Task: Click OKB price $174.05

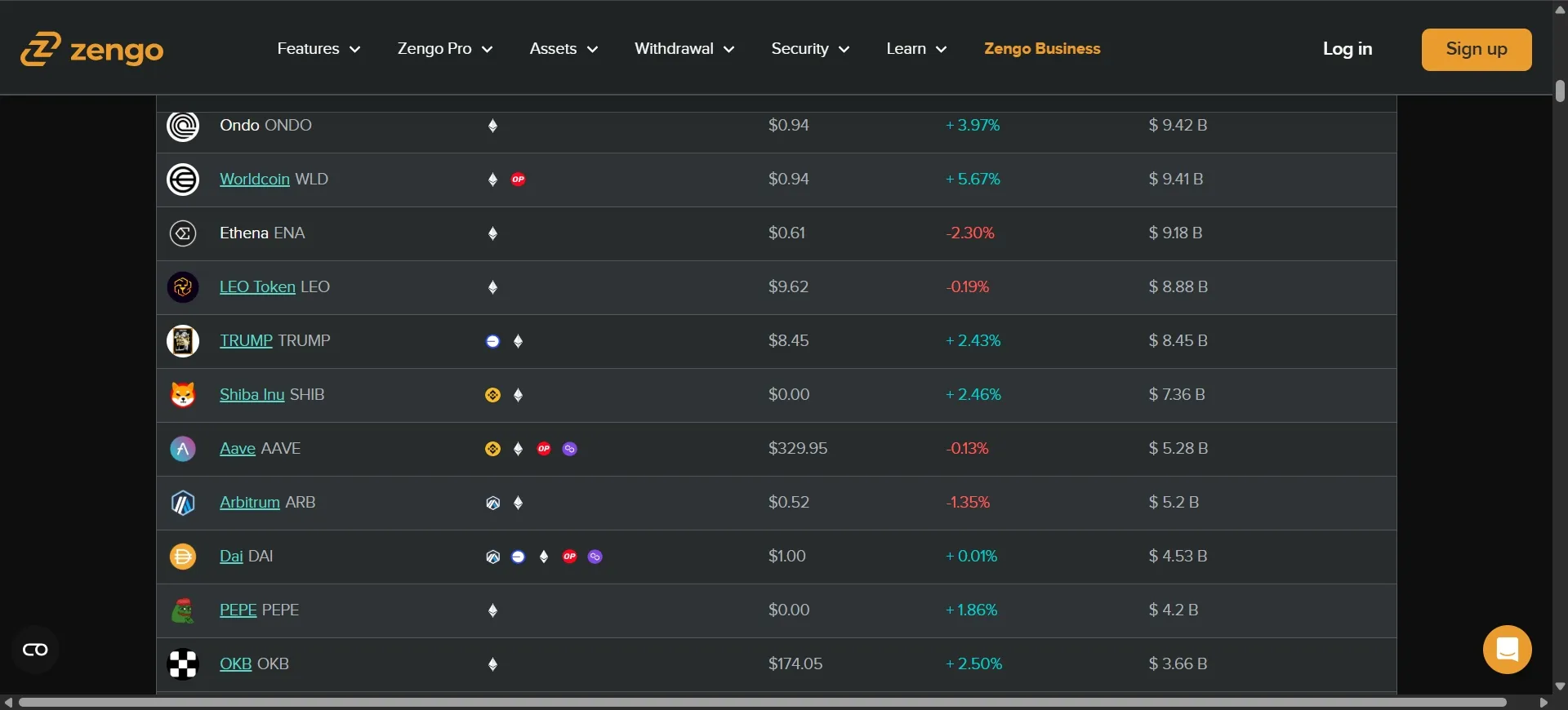Action: click(x=795, y=664)
